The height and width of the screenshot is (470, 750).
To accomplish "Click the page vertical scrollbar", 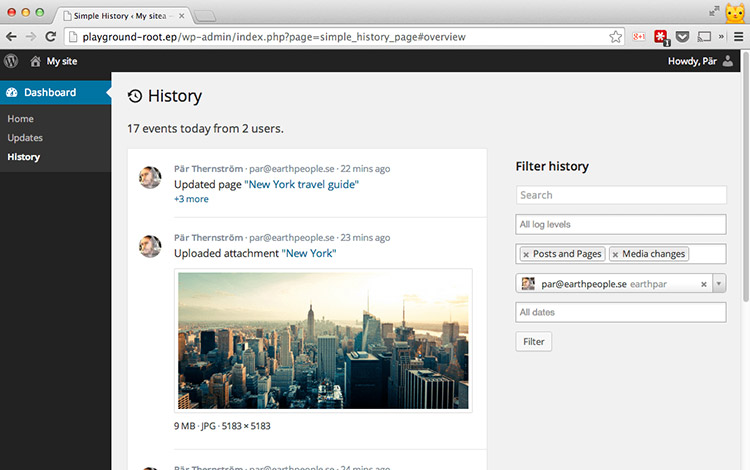I will (x=746, y=177).
